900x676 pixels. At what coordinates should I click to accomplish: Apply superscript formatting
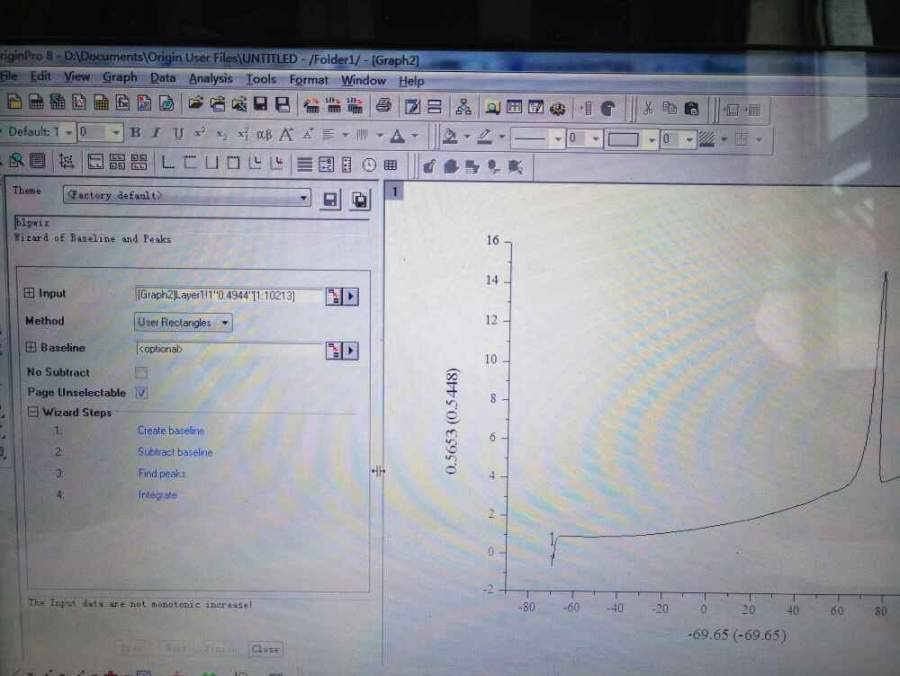200,134
